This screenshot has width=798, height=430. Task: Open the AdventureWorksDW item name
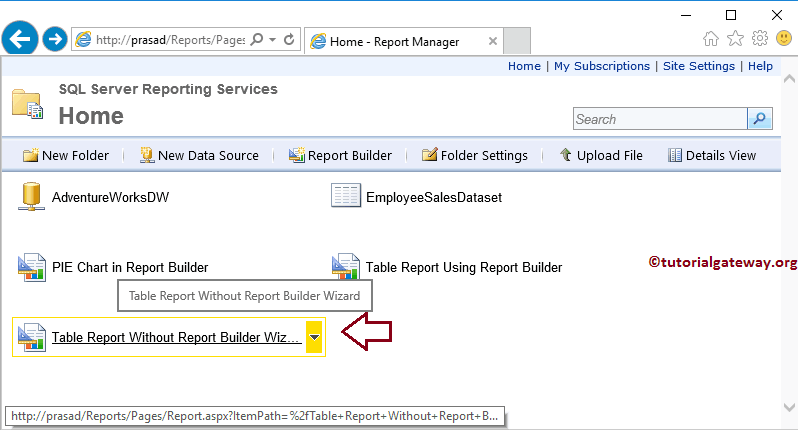pos(110,197)
